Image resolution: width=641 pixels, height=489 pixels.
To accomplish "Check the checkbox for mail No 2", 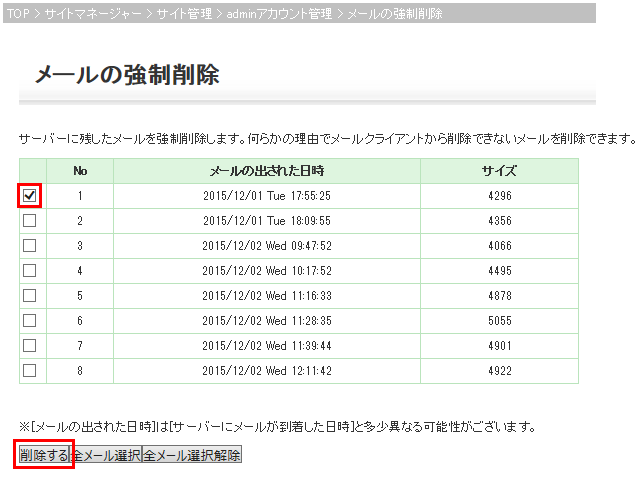I will [x=30, y=220].
